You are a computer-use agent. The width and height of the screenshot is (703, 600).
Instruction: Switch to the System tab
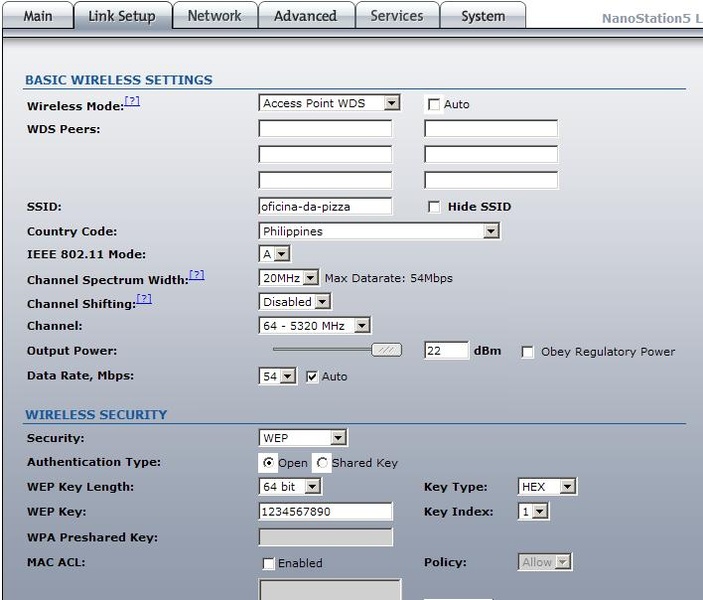click(483, 16)
